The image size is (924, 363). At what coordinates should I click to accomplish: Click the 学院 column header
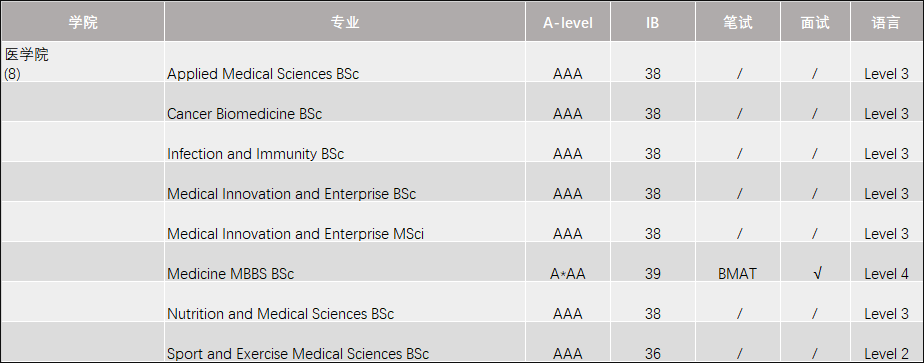(x=82, y=22)
